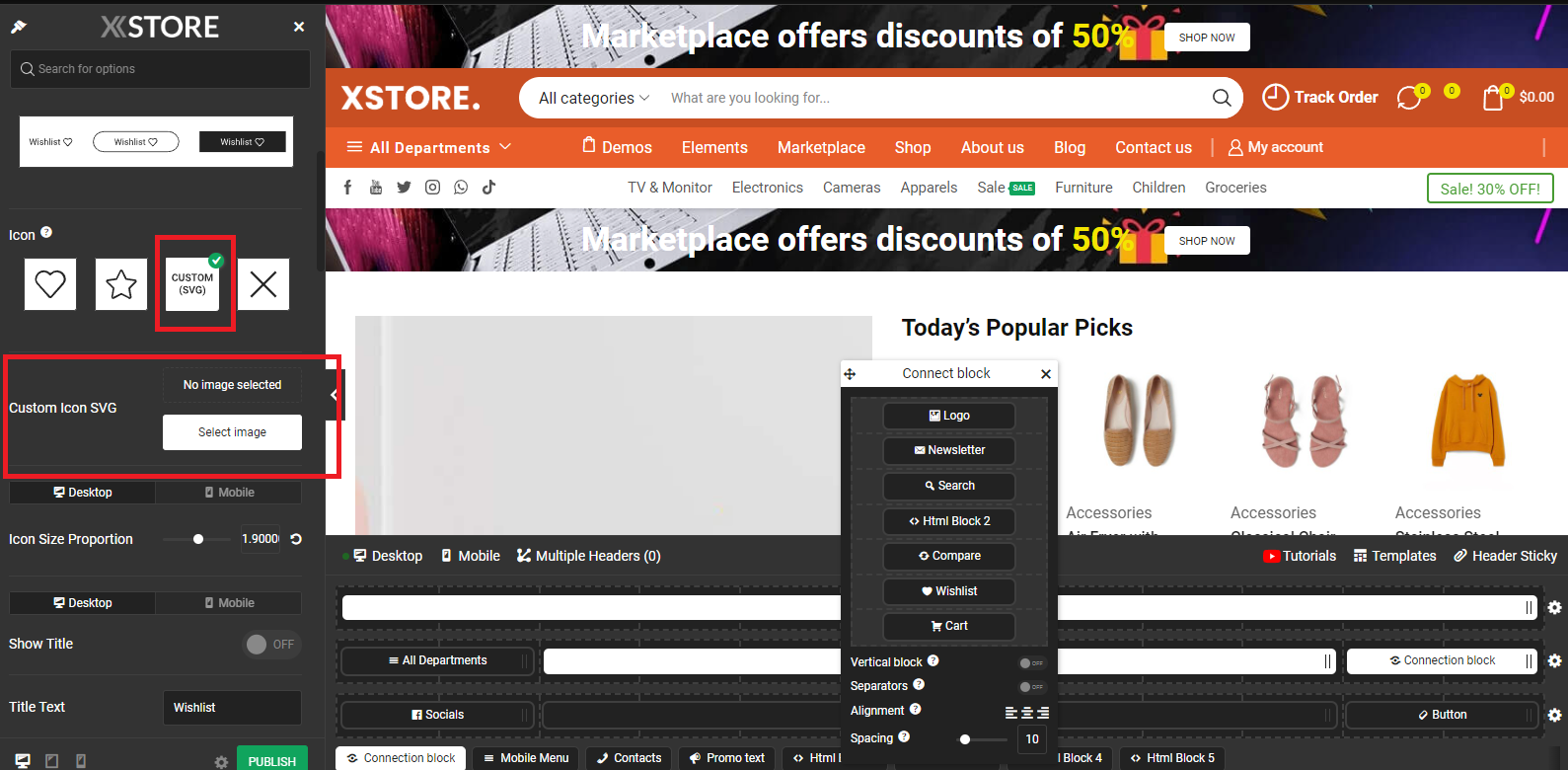Close the XStore options panel
Viewport: 1568px width, 770px height.
pos(299,27)
